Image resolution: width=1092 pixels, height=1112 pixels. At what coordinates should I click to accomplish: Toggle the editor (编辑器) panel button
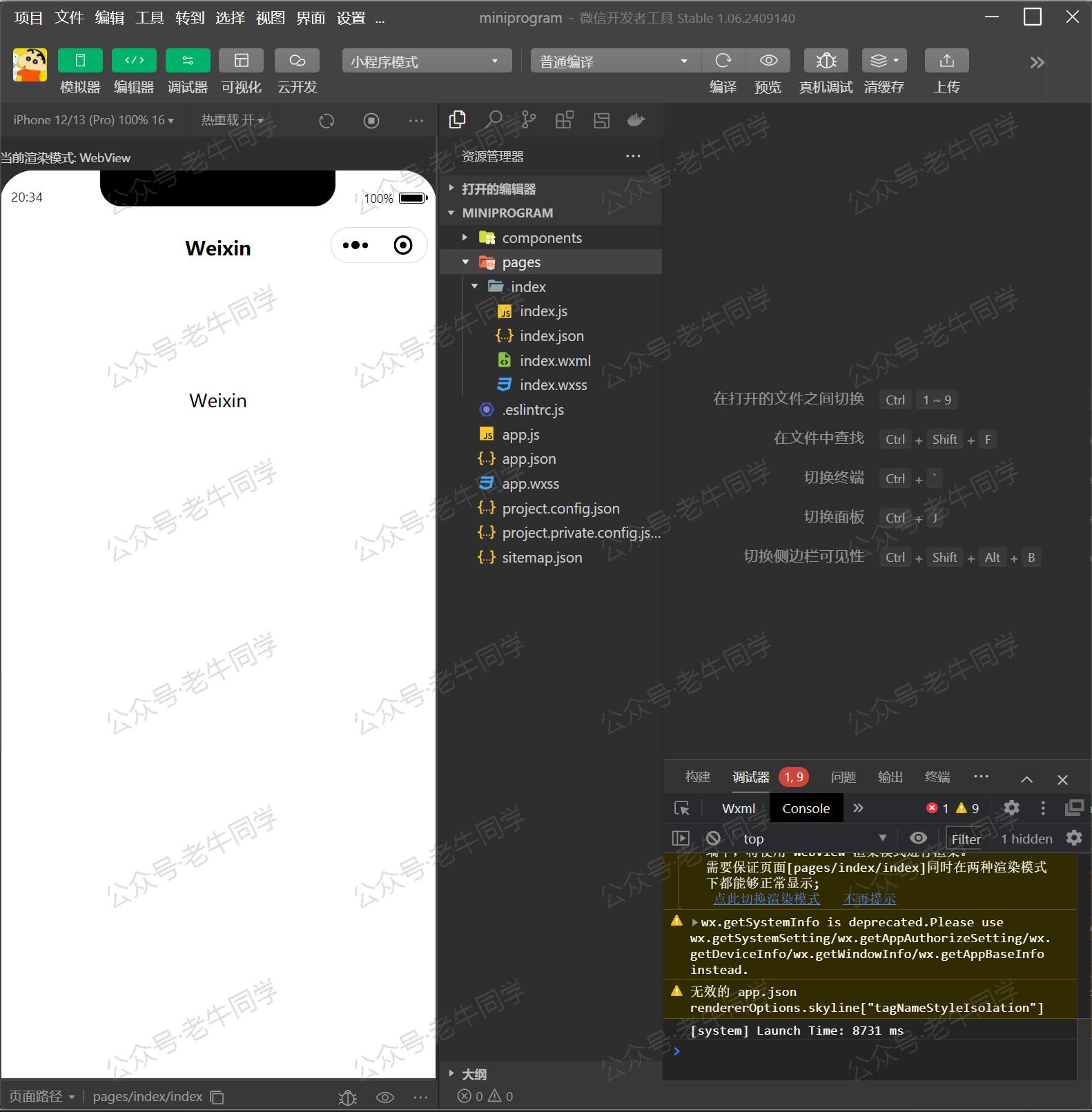(134, 61)
